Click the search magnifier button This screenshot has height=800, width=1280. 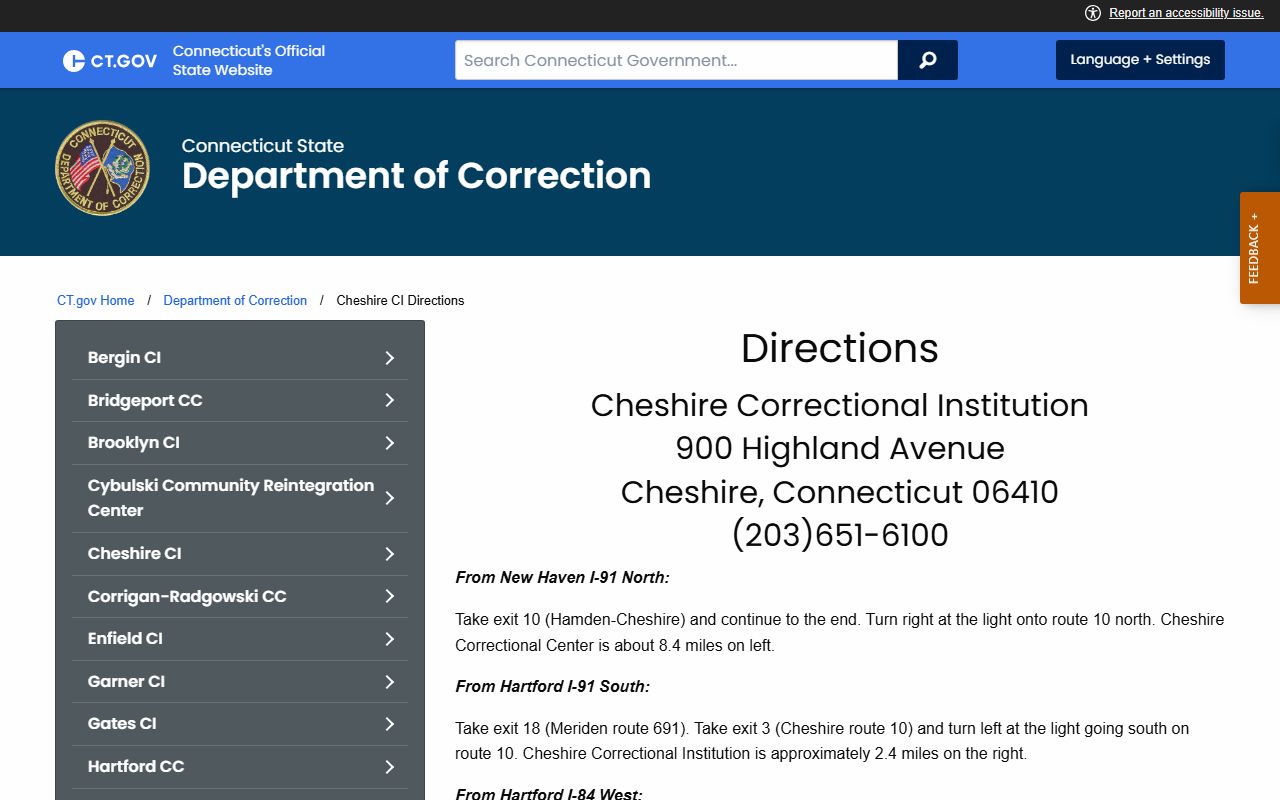click(928, 60)
